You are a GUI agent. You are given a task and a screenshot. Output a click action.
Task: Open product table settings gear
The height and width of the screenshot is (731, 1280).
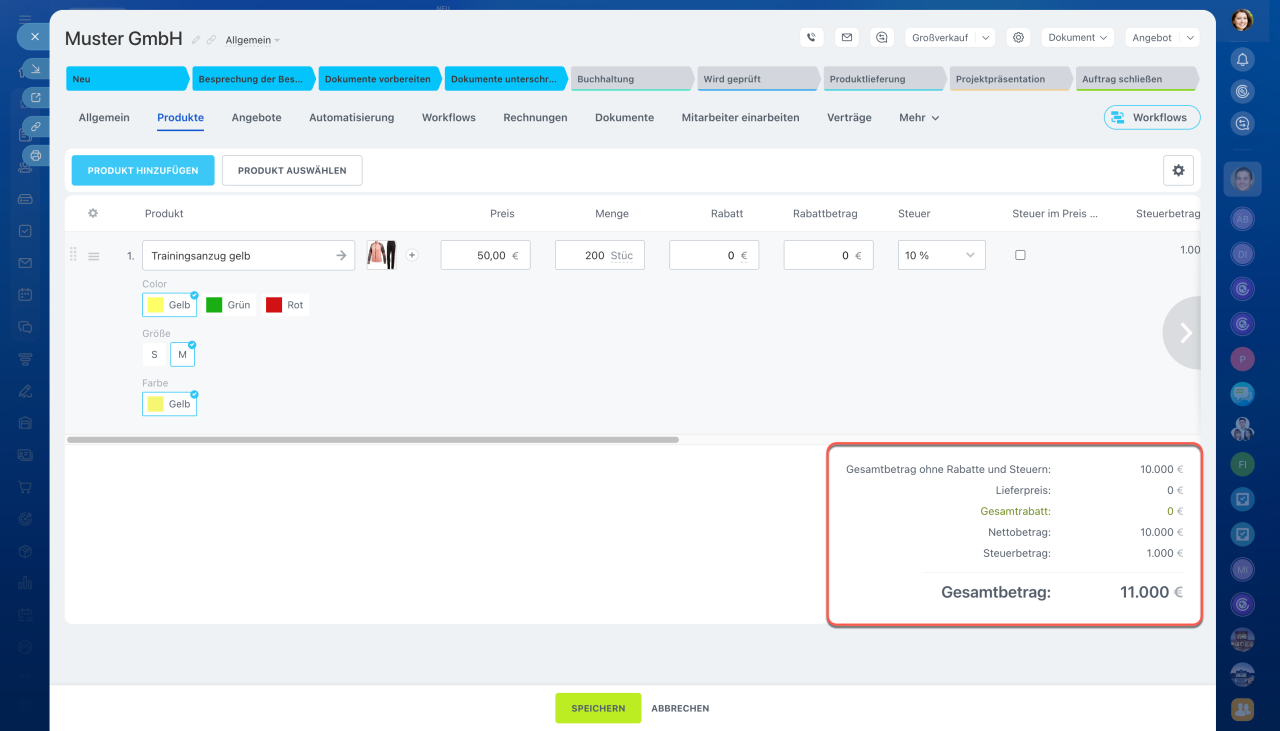(x=1178, y=171)
